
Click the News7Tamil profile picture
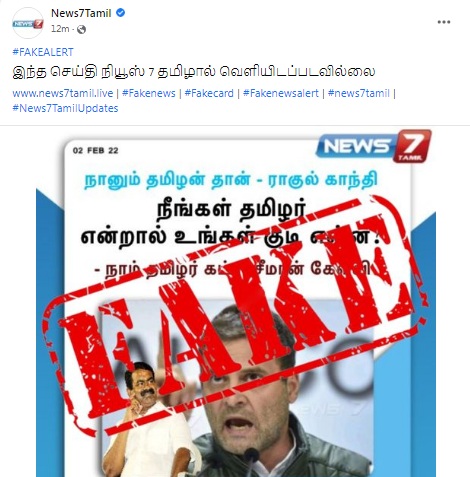pos(28,23)
